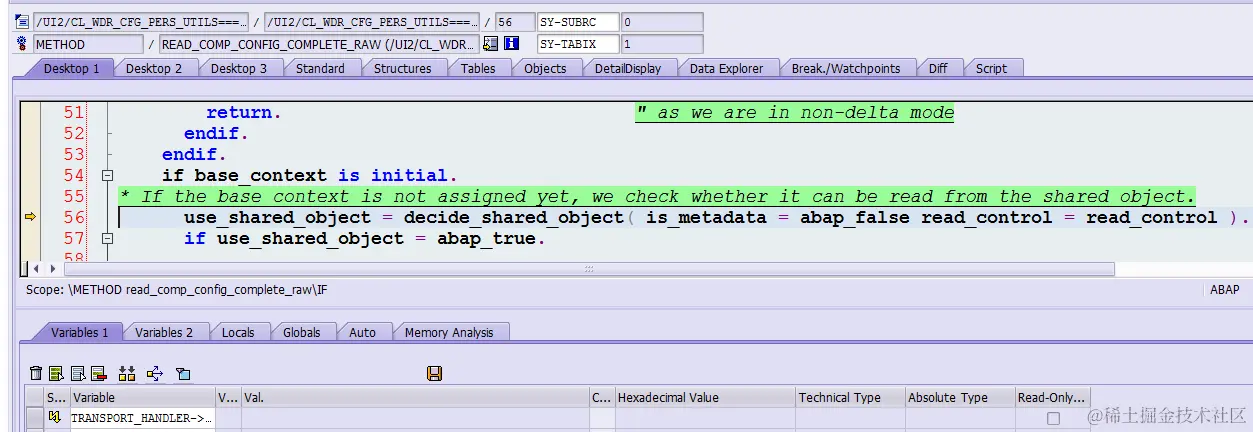
Task: Click the orange floppy disk save icon
Action: [x=434, y=373]
